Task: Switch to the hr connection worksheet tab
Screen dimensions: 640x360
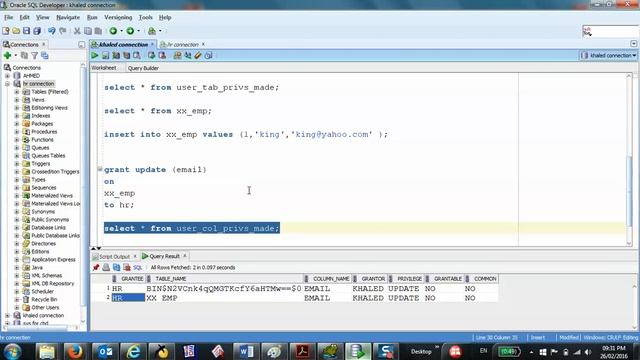Action: click(182, 44)
